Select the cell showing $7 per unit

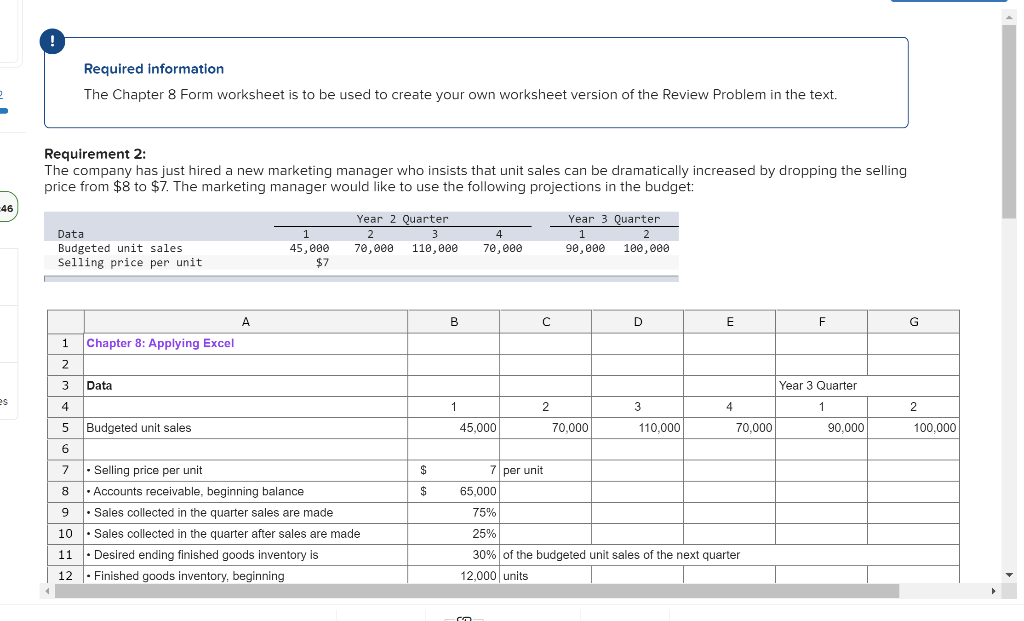coord(453,470)
